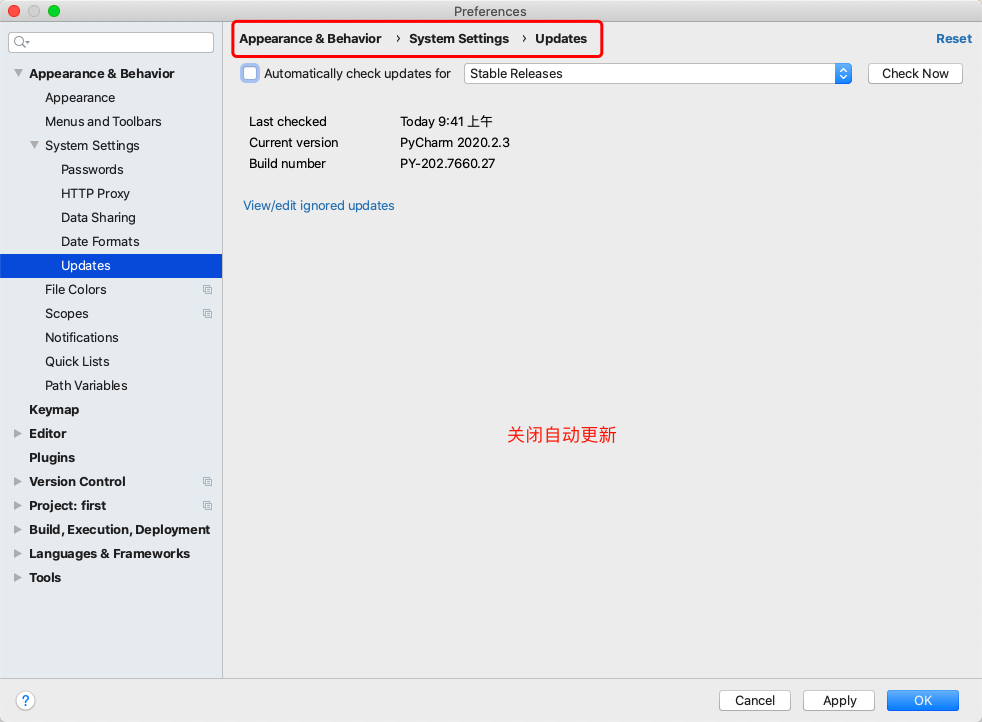
Task: Select the Updates tree item
Action: tap(111, 266)
